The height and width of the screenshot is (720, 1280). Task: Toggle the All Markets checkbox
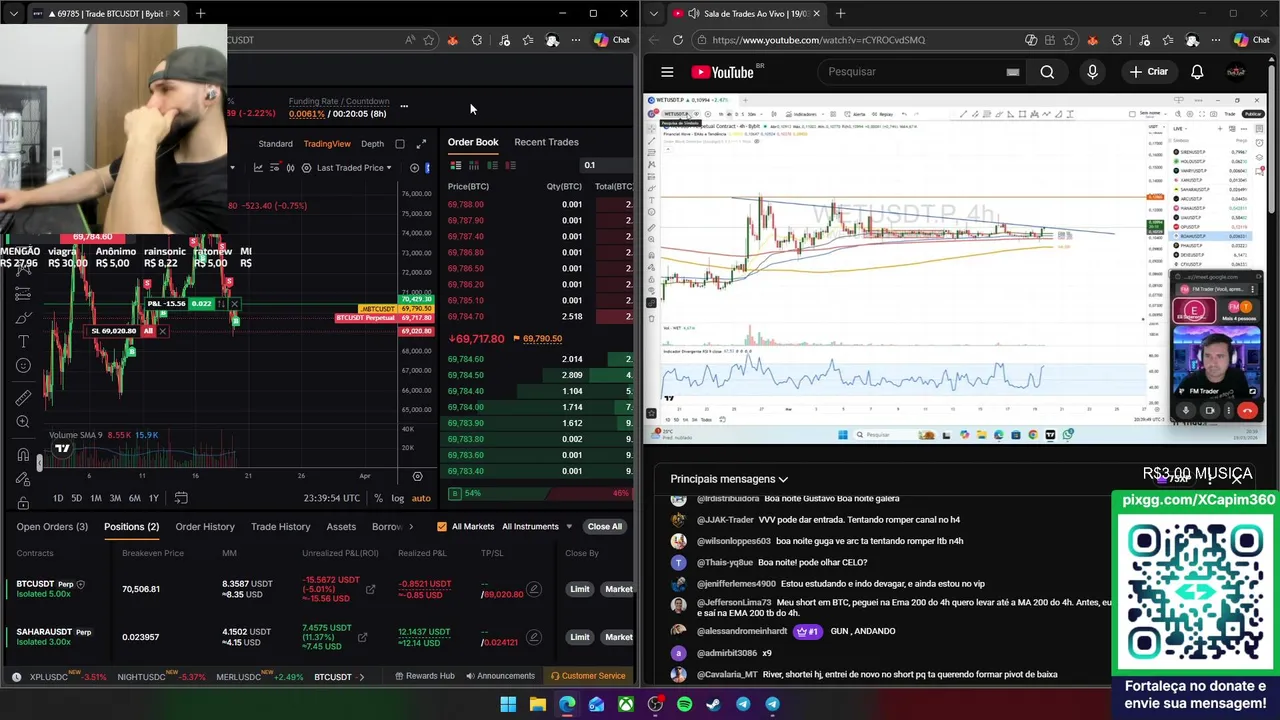pos(442,527)
